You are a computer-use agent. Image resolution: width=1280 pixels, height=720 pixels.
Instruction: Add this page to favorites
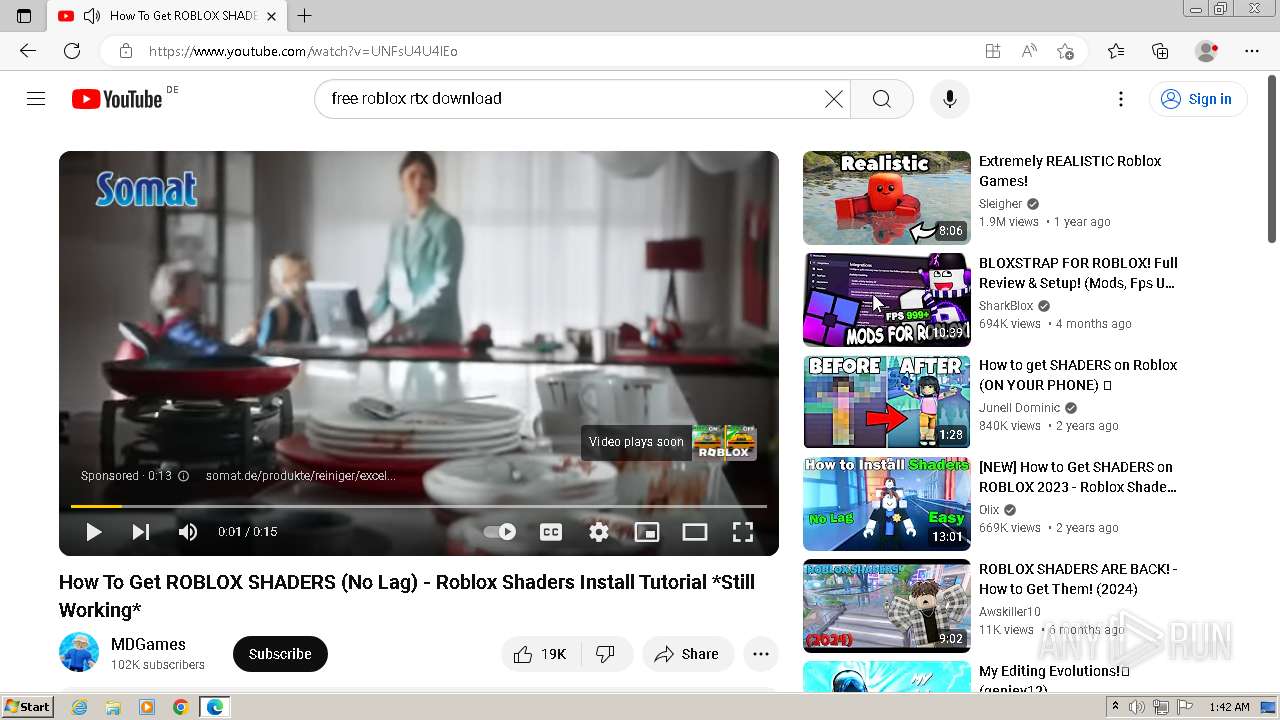pyautogui.click(x=1065, y=51)
